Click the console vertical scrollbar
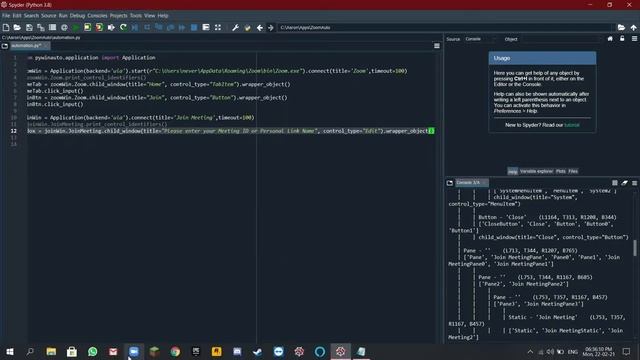This screenshot has width=640, height=360. coord(635,248)
